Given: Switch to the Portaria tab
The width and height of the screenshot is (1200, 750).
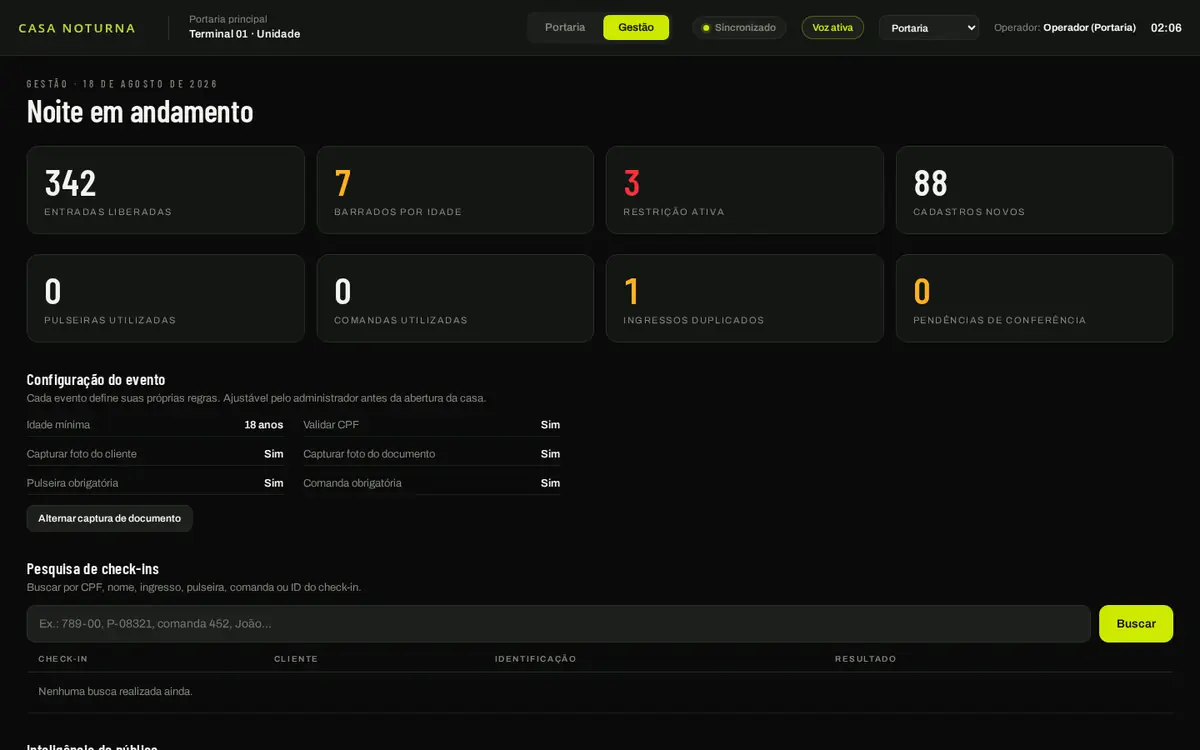Looking at the screenshot, I should coord(565,28).
